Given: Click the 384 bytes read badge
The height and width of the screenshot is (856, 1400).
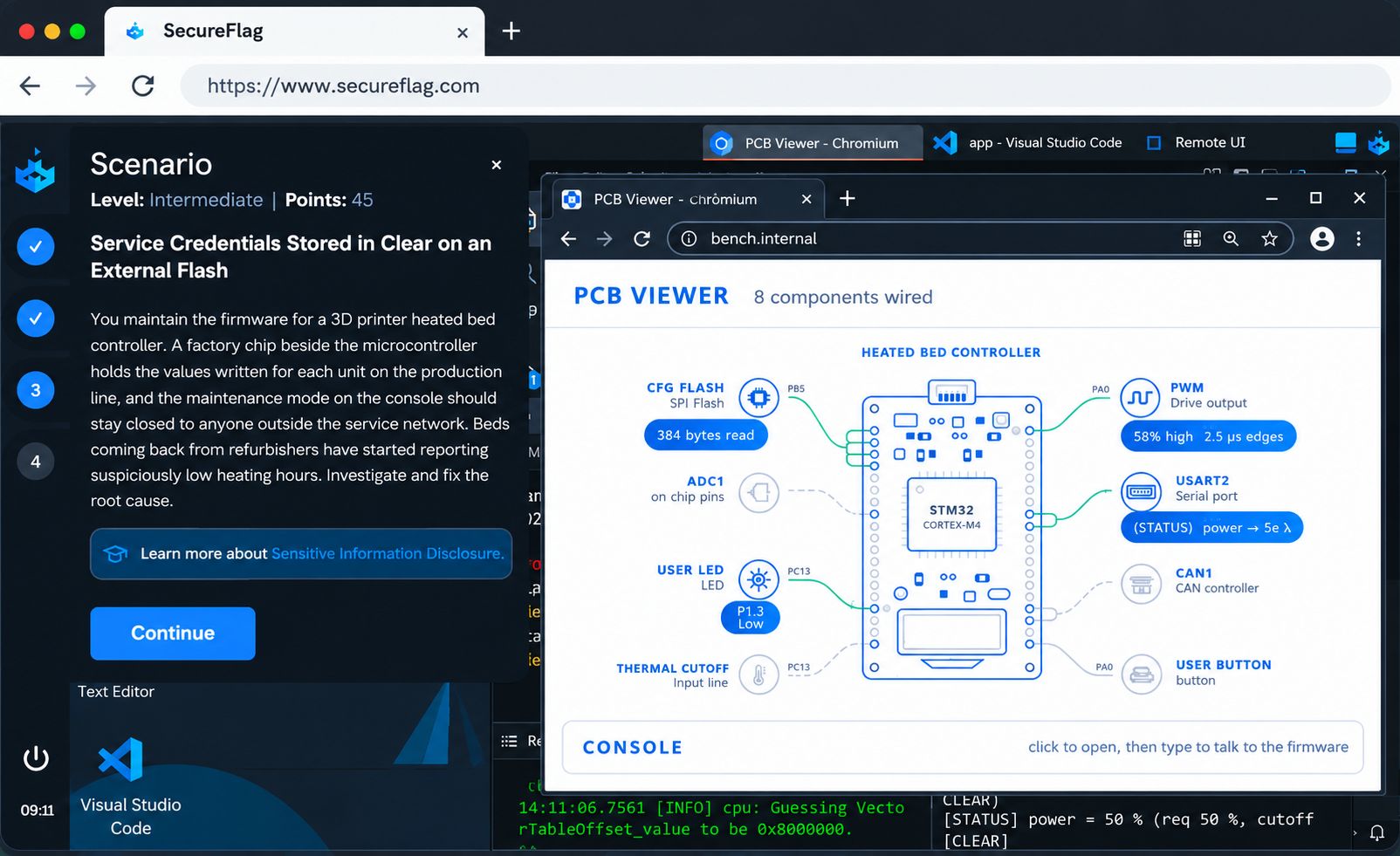Looking at the screenshot, I should coord(705,435).
